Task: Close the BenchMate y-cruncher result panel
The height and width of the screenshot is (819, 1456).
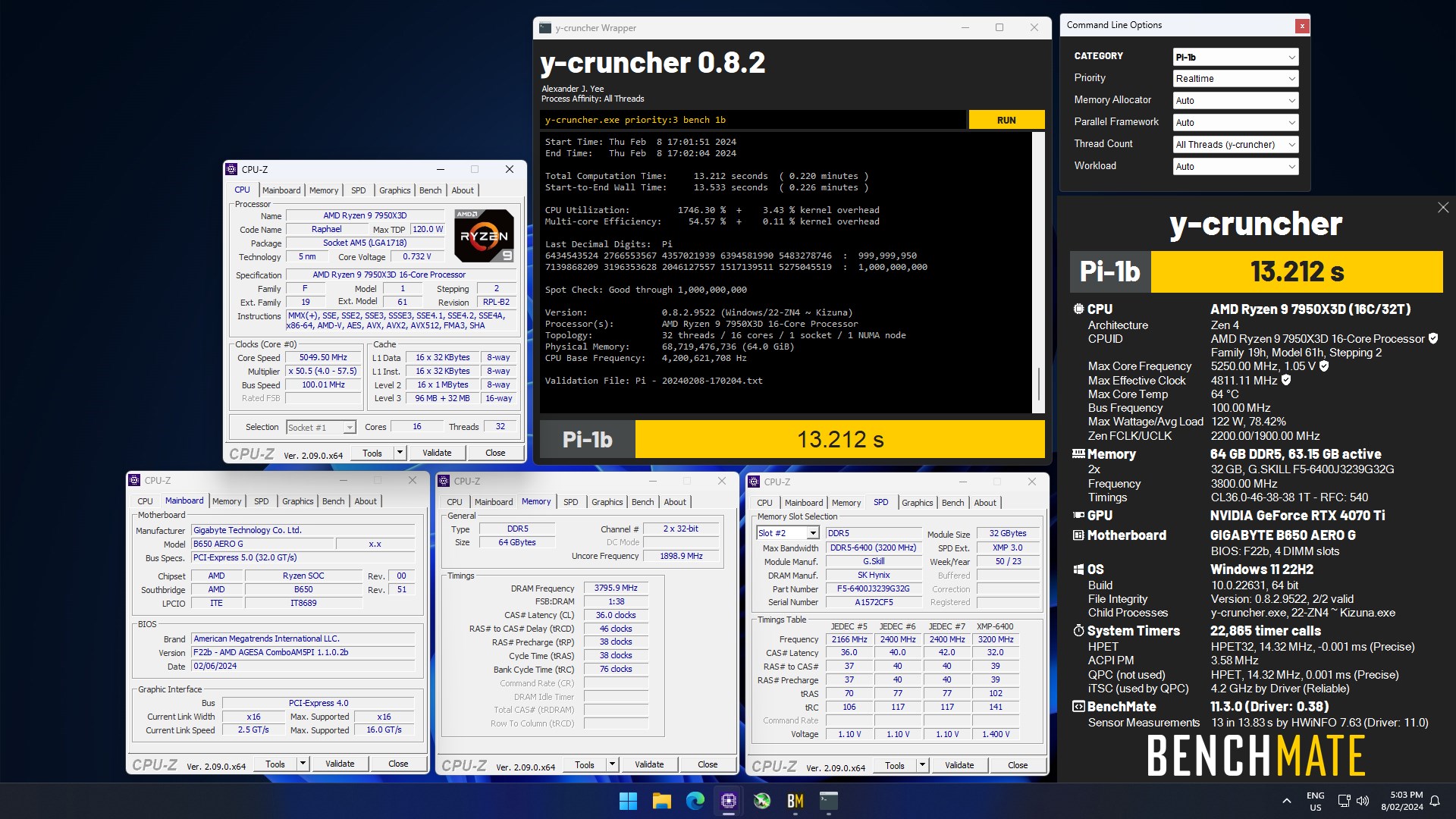Action: pos(1442,208)
